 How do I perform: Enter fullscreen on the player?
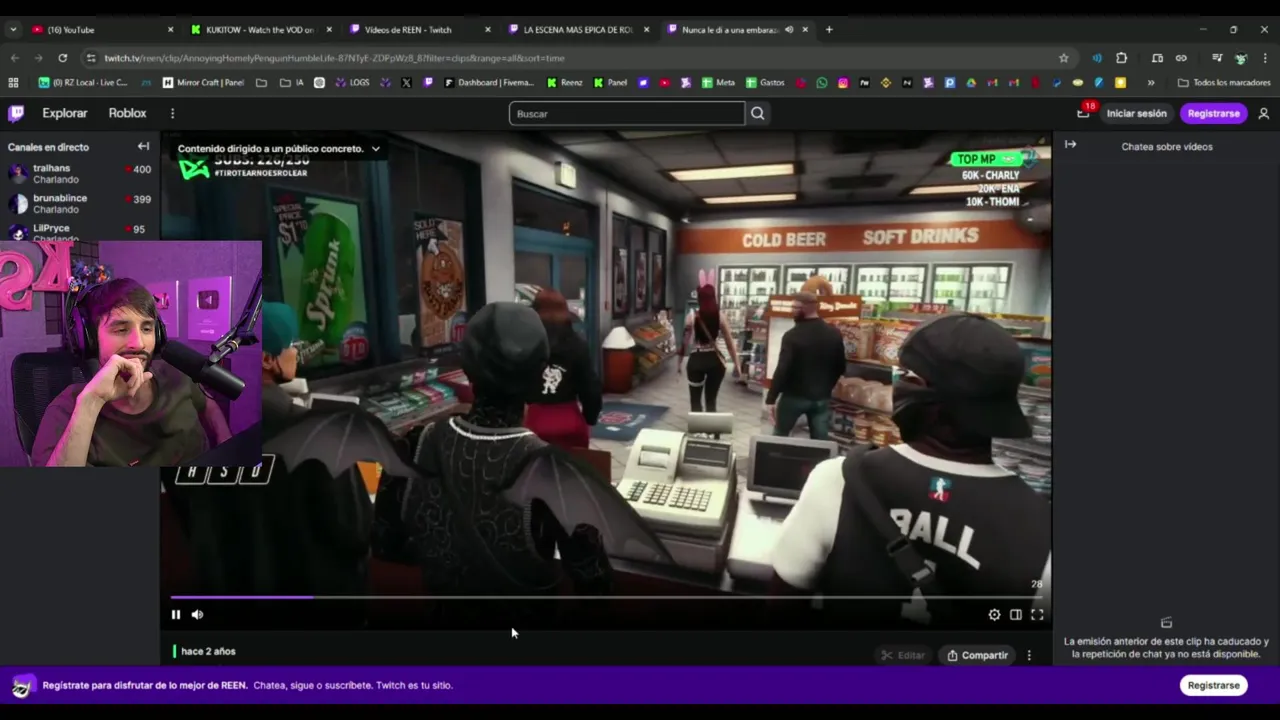click(1037, 615)
